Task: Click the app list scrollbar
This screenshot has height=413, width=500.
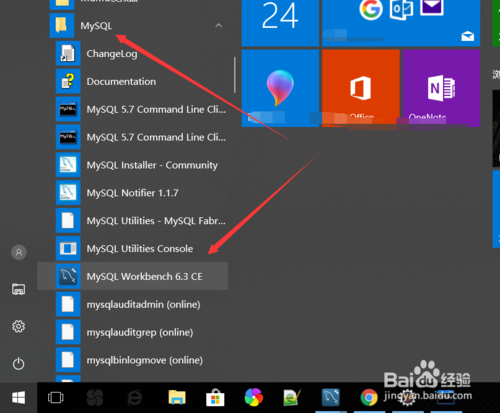Action: pos(235,75)
